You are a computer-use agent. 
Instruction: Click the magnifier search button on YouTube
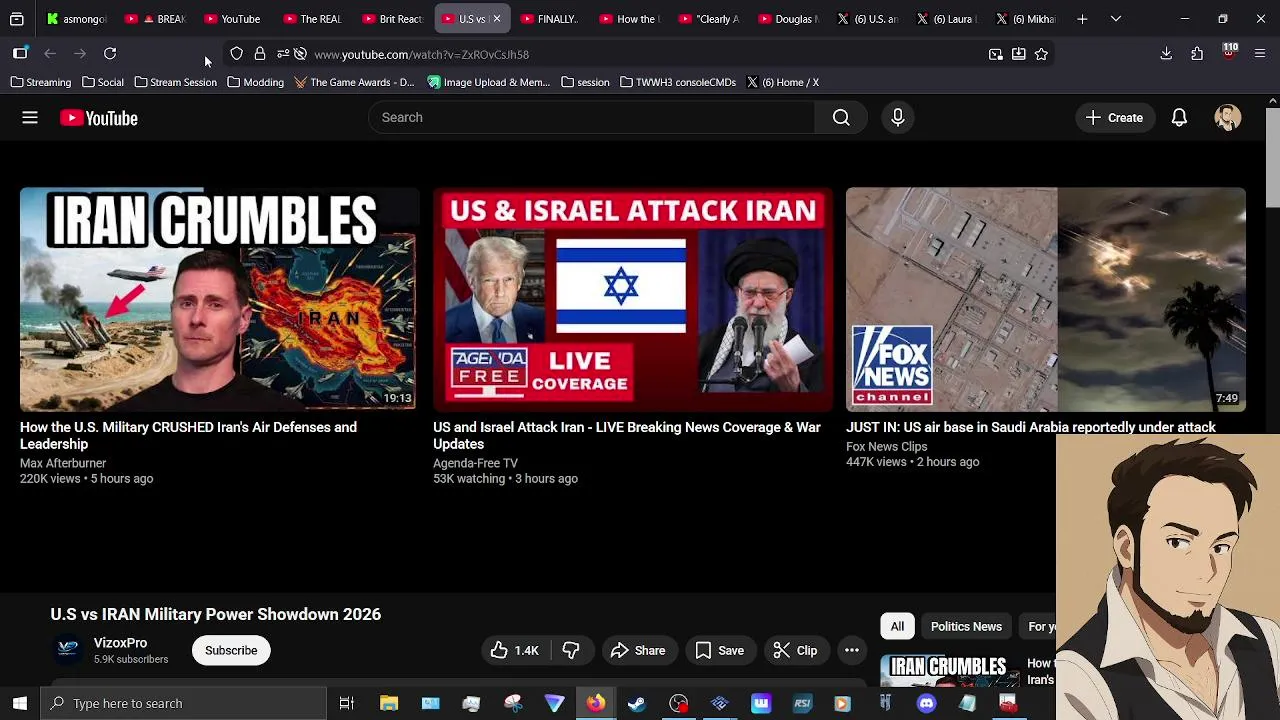(x=841, y=118)
